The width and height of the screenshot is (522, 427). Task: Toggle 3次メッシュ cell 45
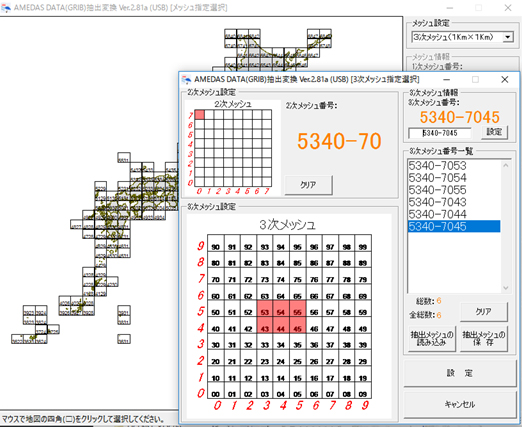[x=297, y=325]
